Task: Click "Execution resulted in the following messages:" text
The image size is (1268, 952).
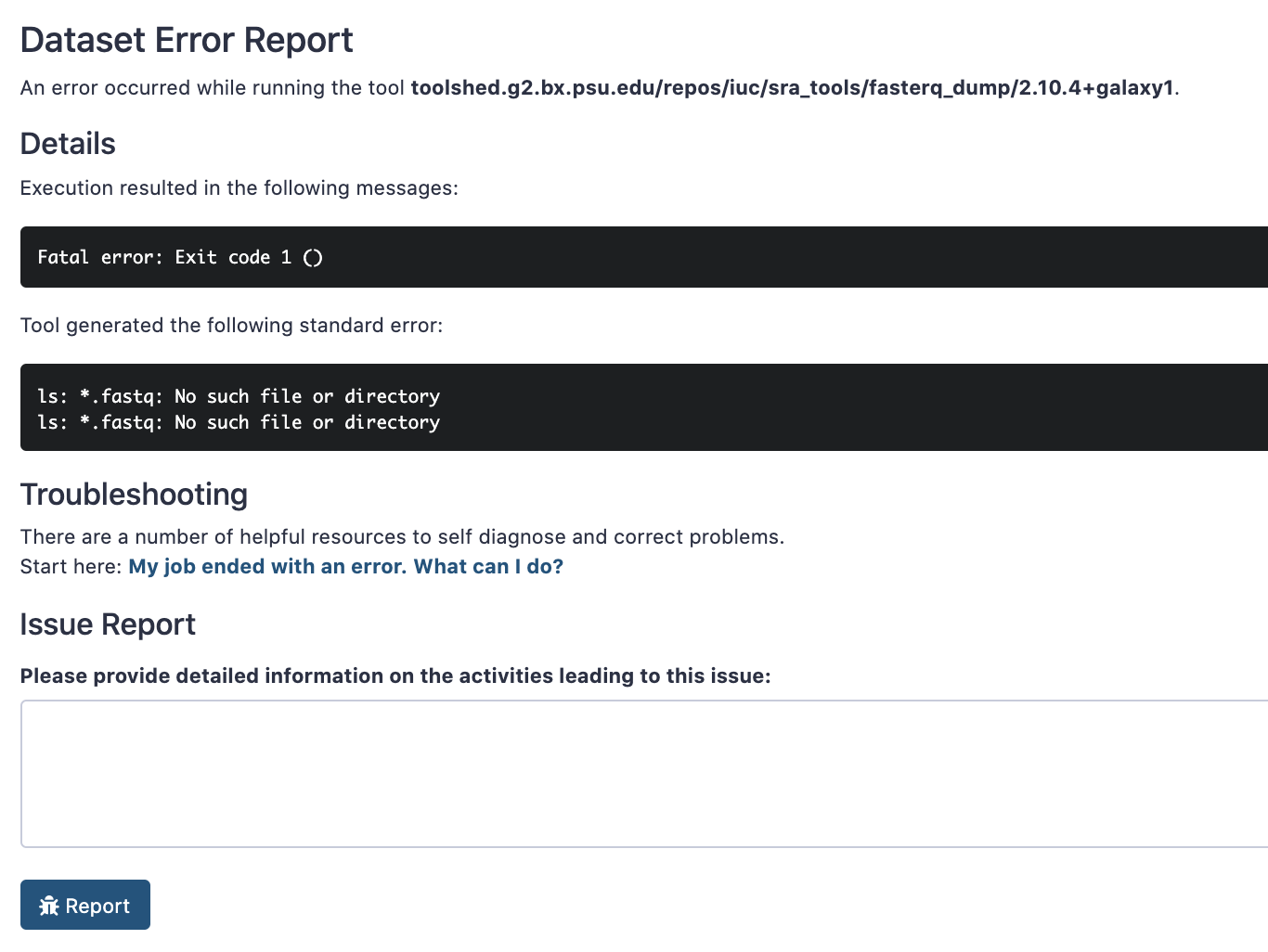Action: pyautogui.click(x=239, y=187)
